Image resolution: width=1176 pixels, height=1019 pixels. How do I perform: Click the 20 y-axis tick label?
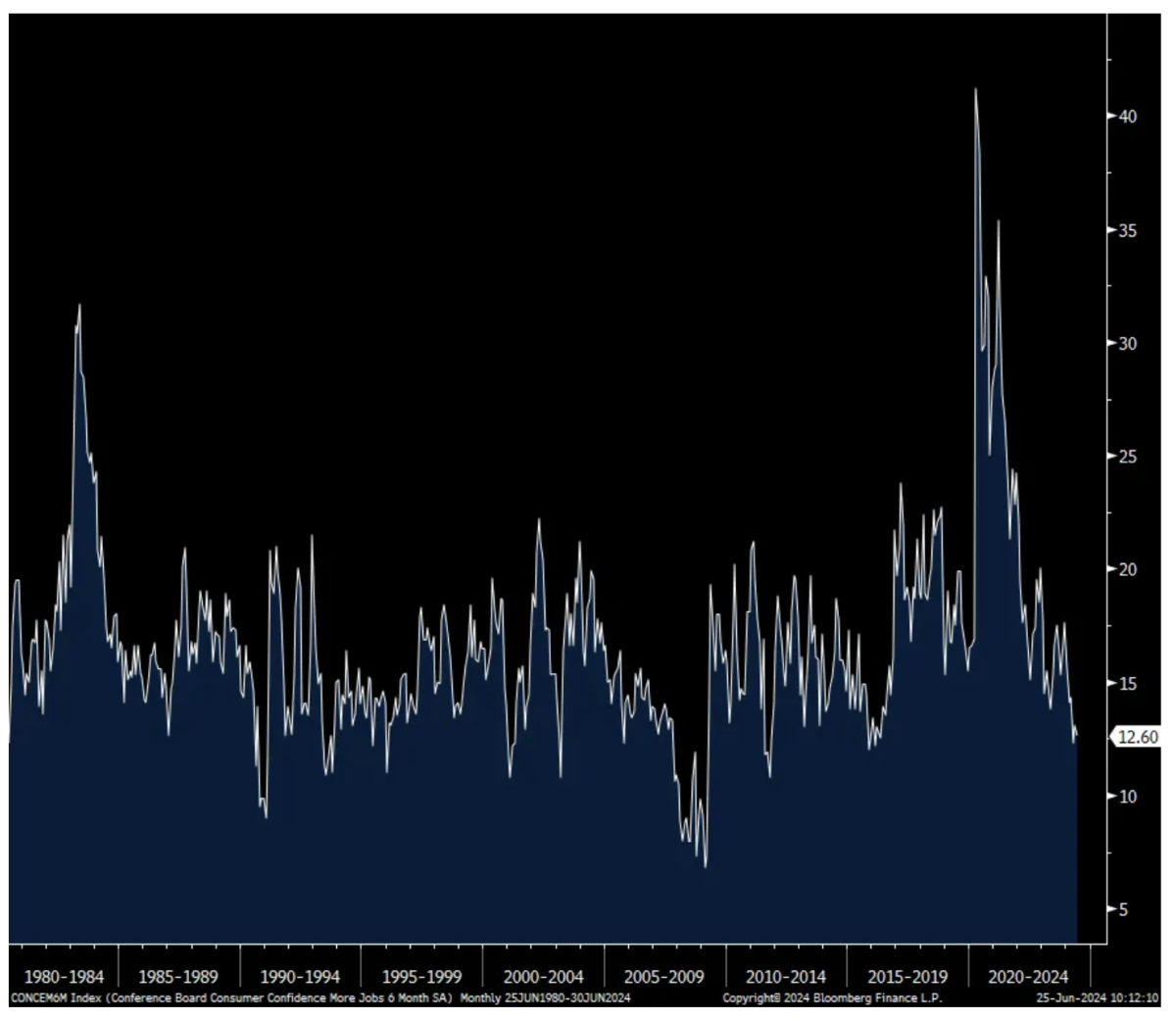coord(1127,569)
